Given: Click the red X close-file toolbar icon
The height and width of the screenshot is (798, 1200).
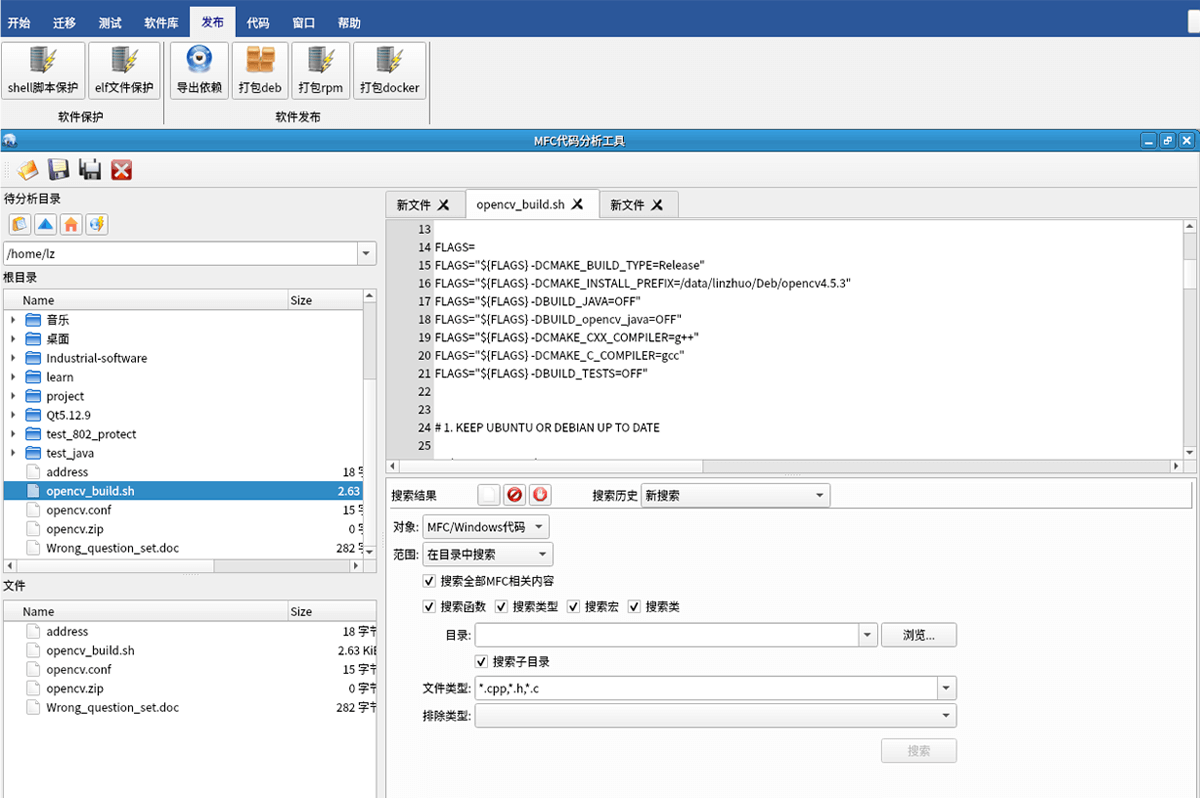Looking at the screenshot, I should 122,170.
